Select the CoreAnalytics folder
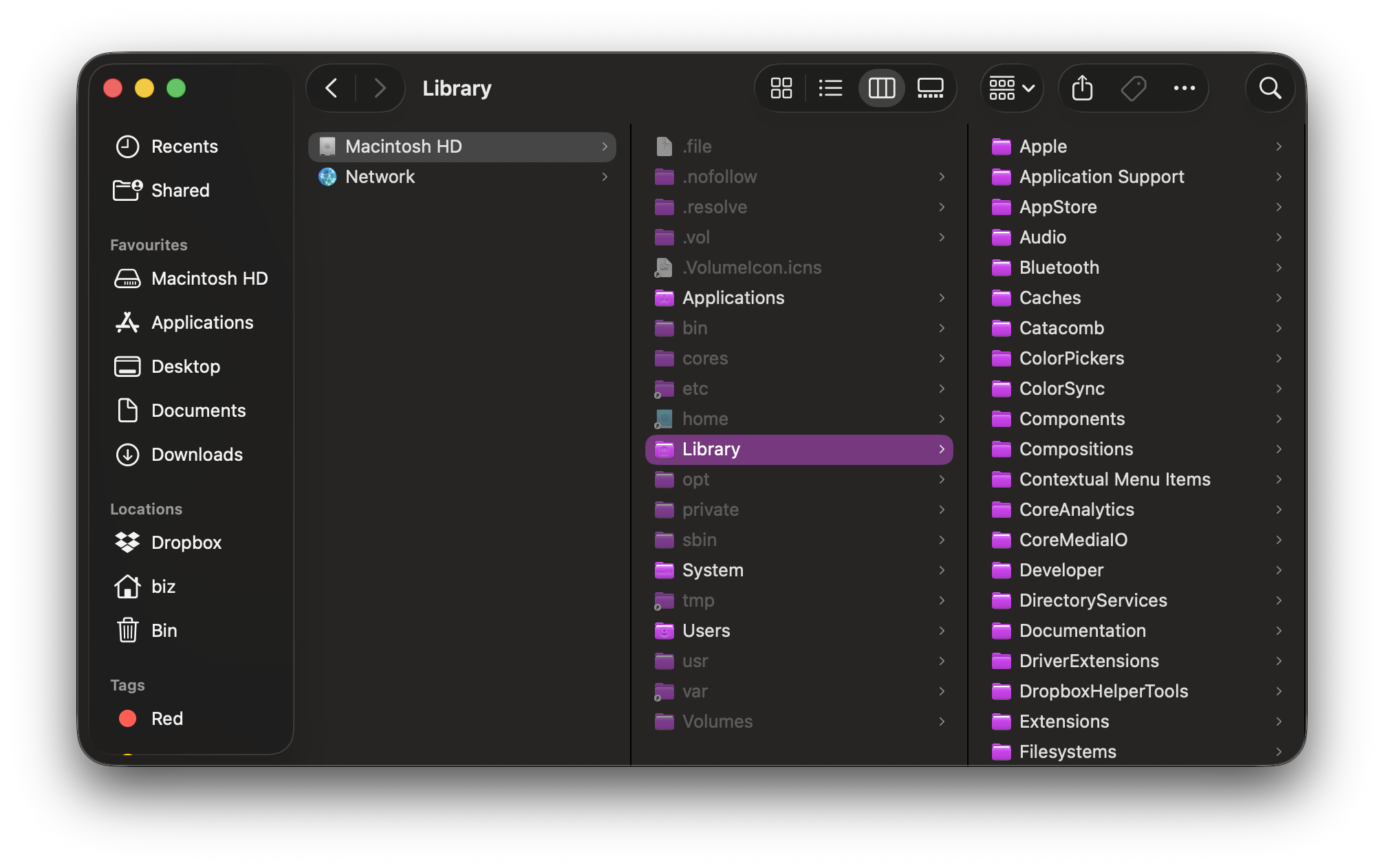The height and width of the screenshot is (868, 1384). click(x=1076, y=510)
